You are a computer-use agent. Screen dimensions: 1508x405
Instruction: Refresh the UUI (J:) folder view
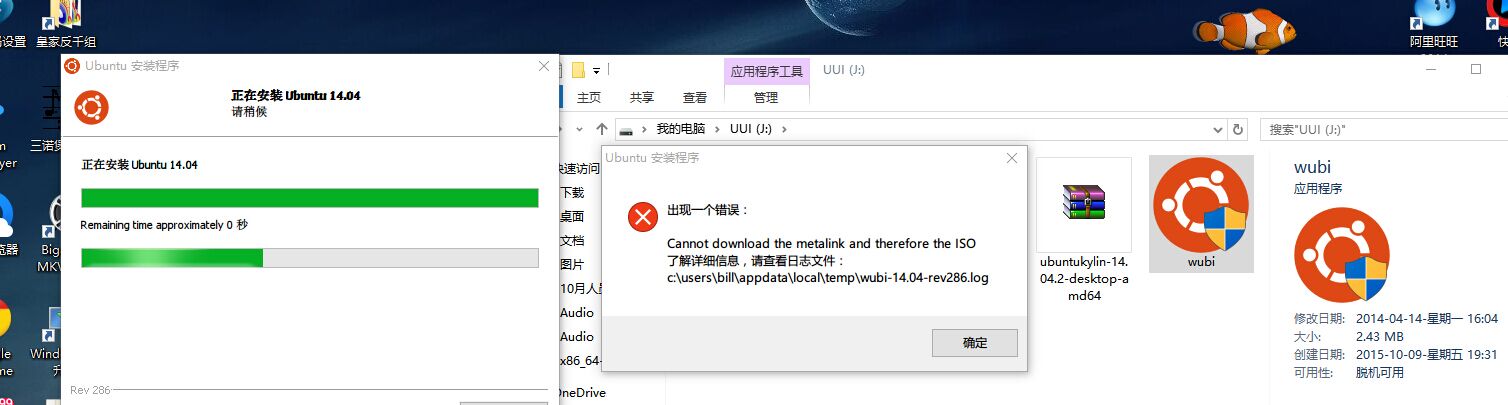[x=1238, y=129]
